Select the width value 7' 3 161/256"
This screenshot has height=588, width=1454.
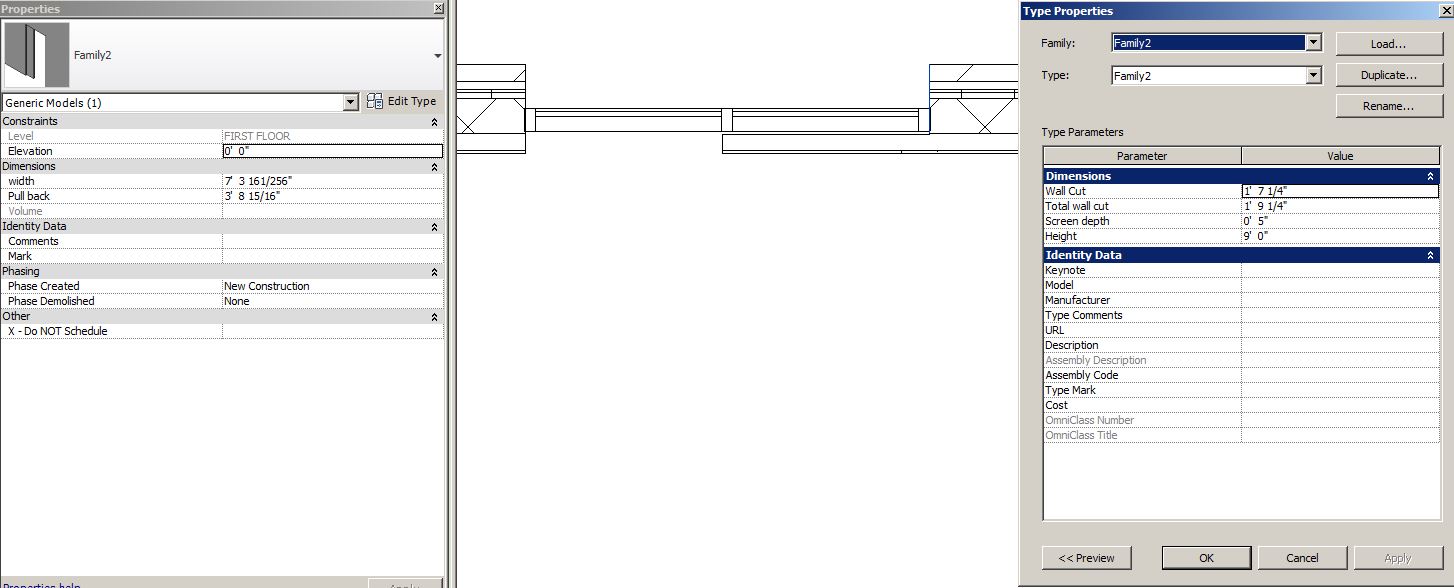332,181
